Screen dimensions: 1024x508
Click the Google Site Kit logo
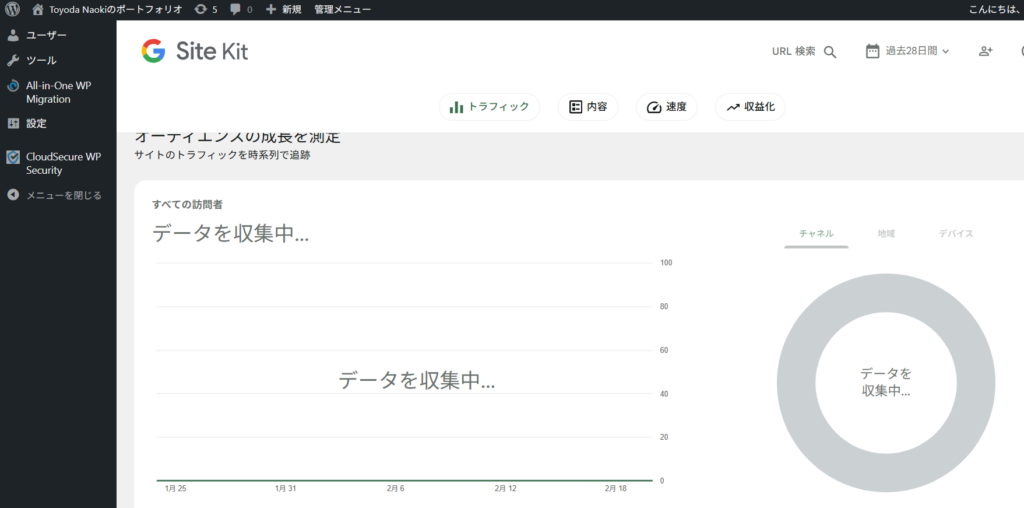pyautogui.click(x=195, y=51)
